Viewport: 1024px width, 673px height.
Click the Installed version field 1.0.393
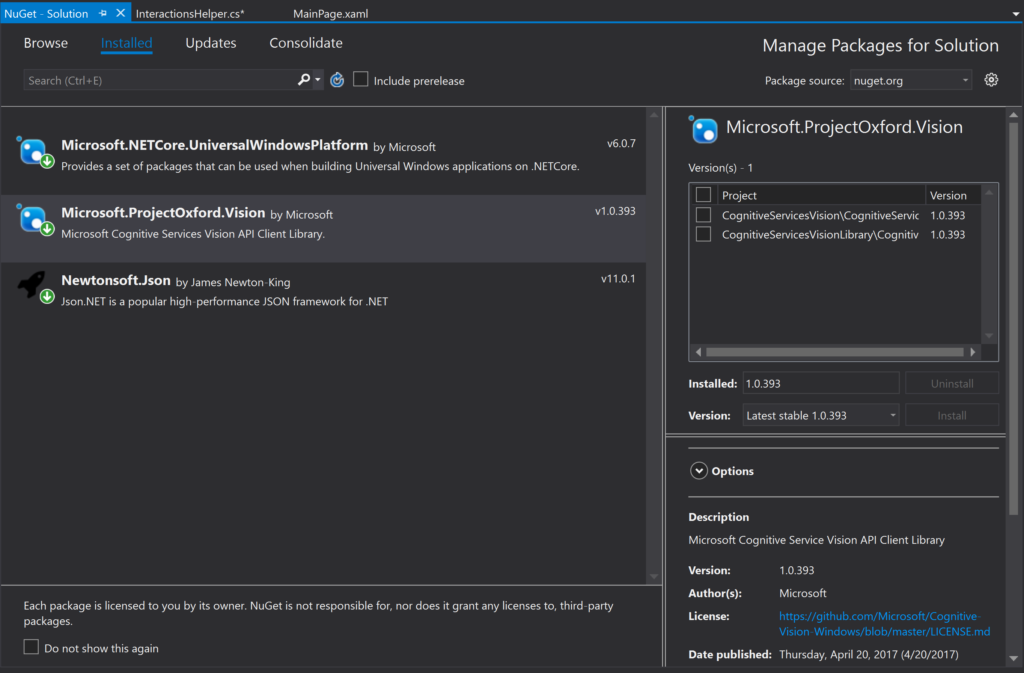click(820, 383)
